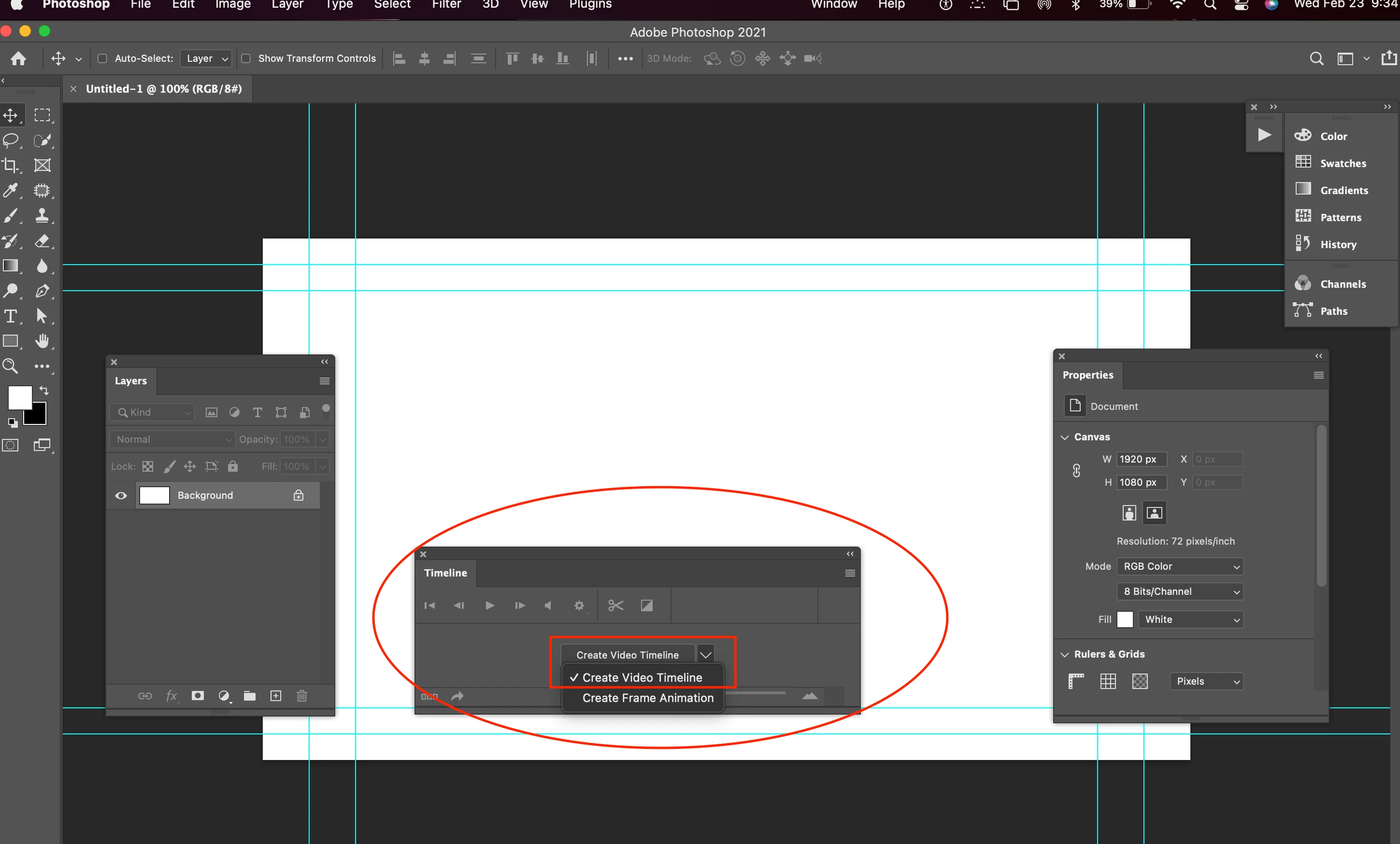Choose Create Frame Animation option
Screen dimensions: 1400x844
pos(647,698)
